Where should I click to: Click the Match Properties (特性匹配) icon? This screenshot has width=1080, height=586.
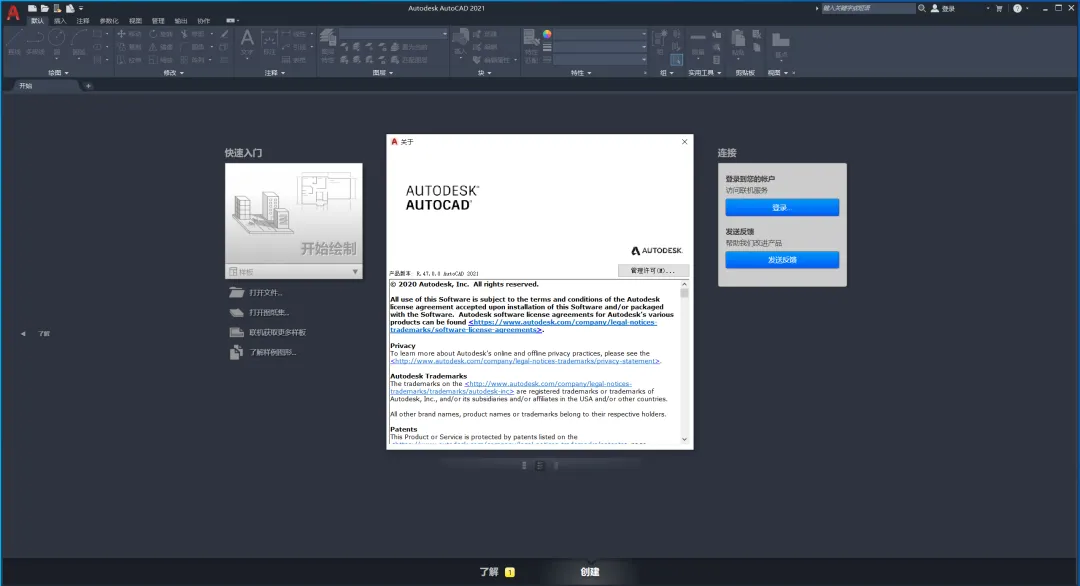tap(531, 46)
